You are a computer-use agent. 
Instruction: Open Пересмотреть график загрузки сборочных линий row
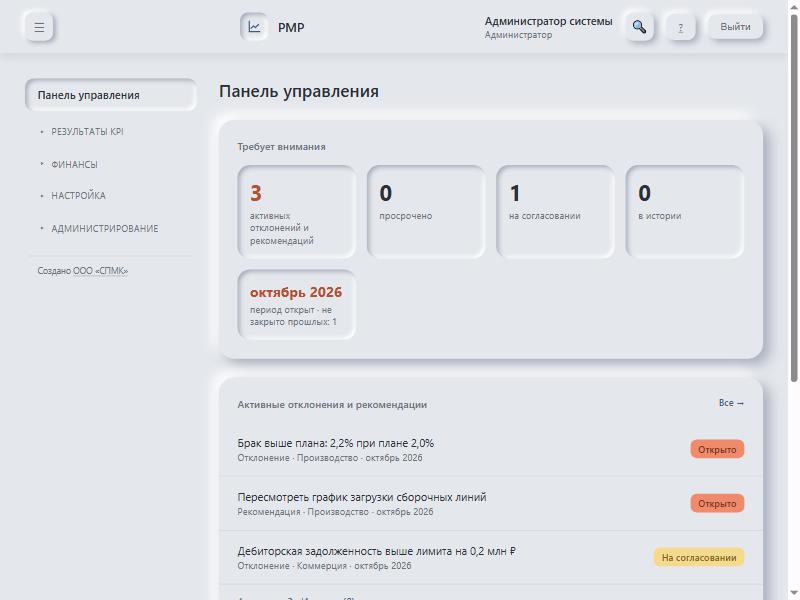491,504
